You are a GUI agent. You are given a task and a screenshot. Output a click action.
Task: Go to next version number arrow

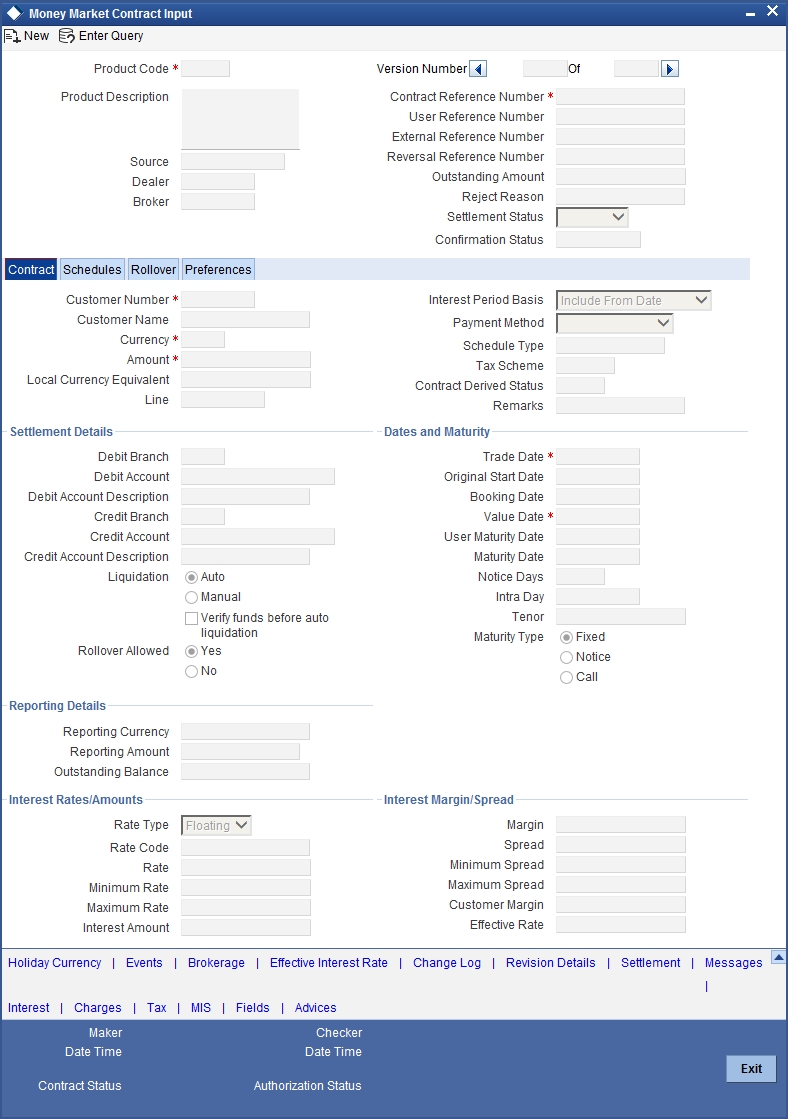click(670, 69)
